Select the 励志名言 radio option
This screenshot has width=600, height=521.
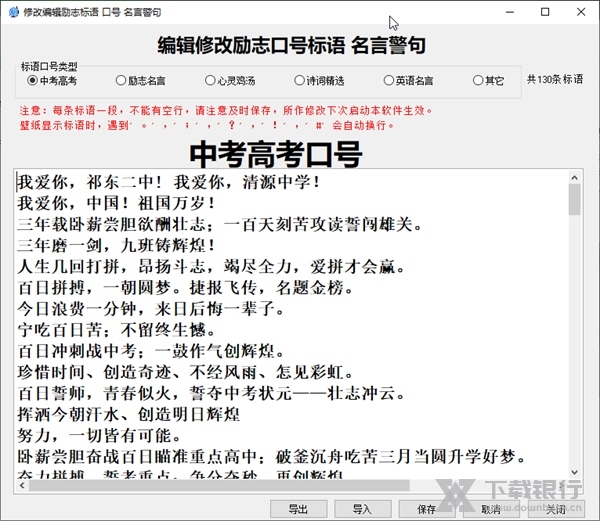(140, 81)
